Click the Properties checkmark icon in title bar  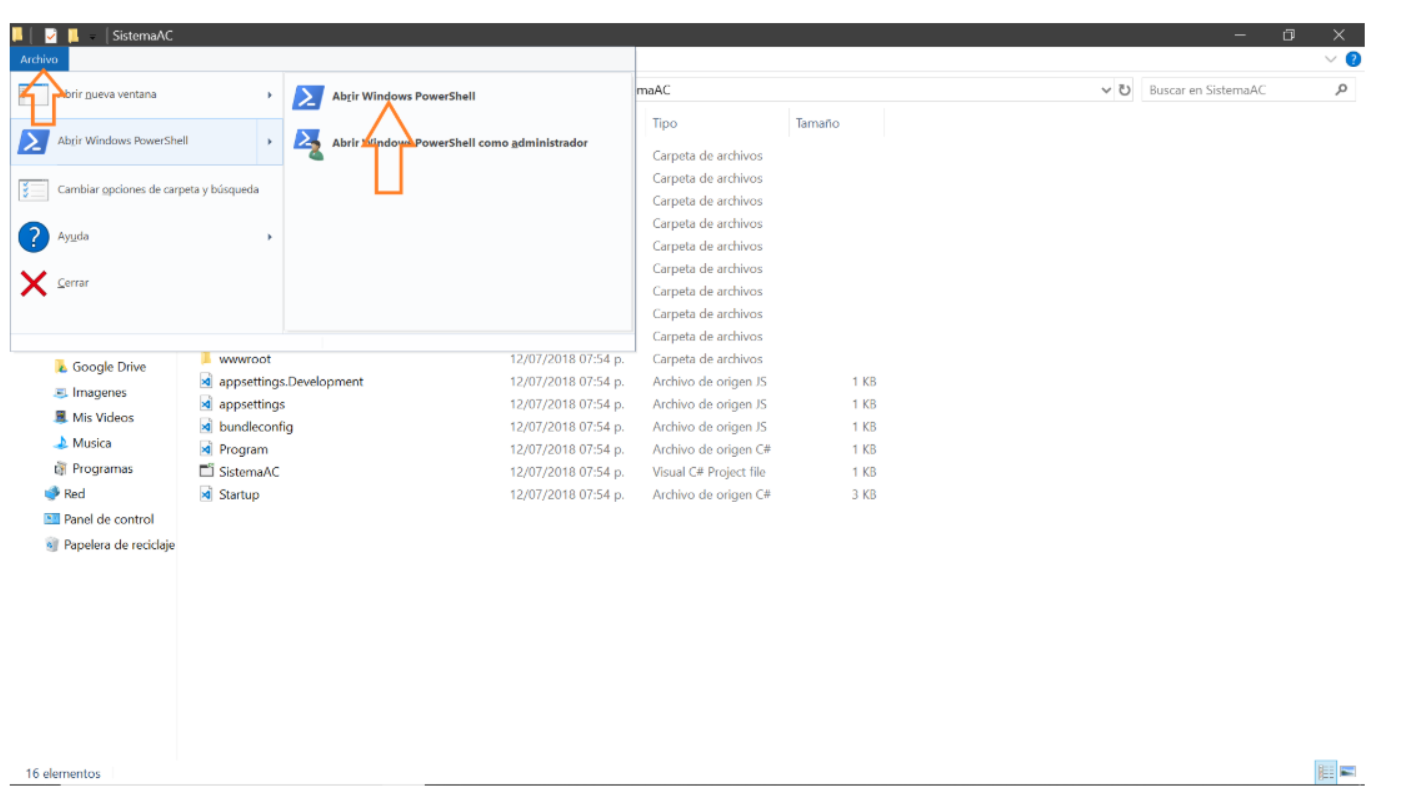[x=51, y=35]
